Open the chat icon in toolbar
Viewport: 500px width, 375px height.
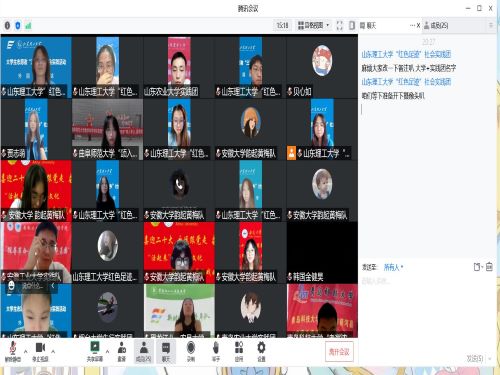pyautogui.click(x=166, y=351)
